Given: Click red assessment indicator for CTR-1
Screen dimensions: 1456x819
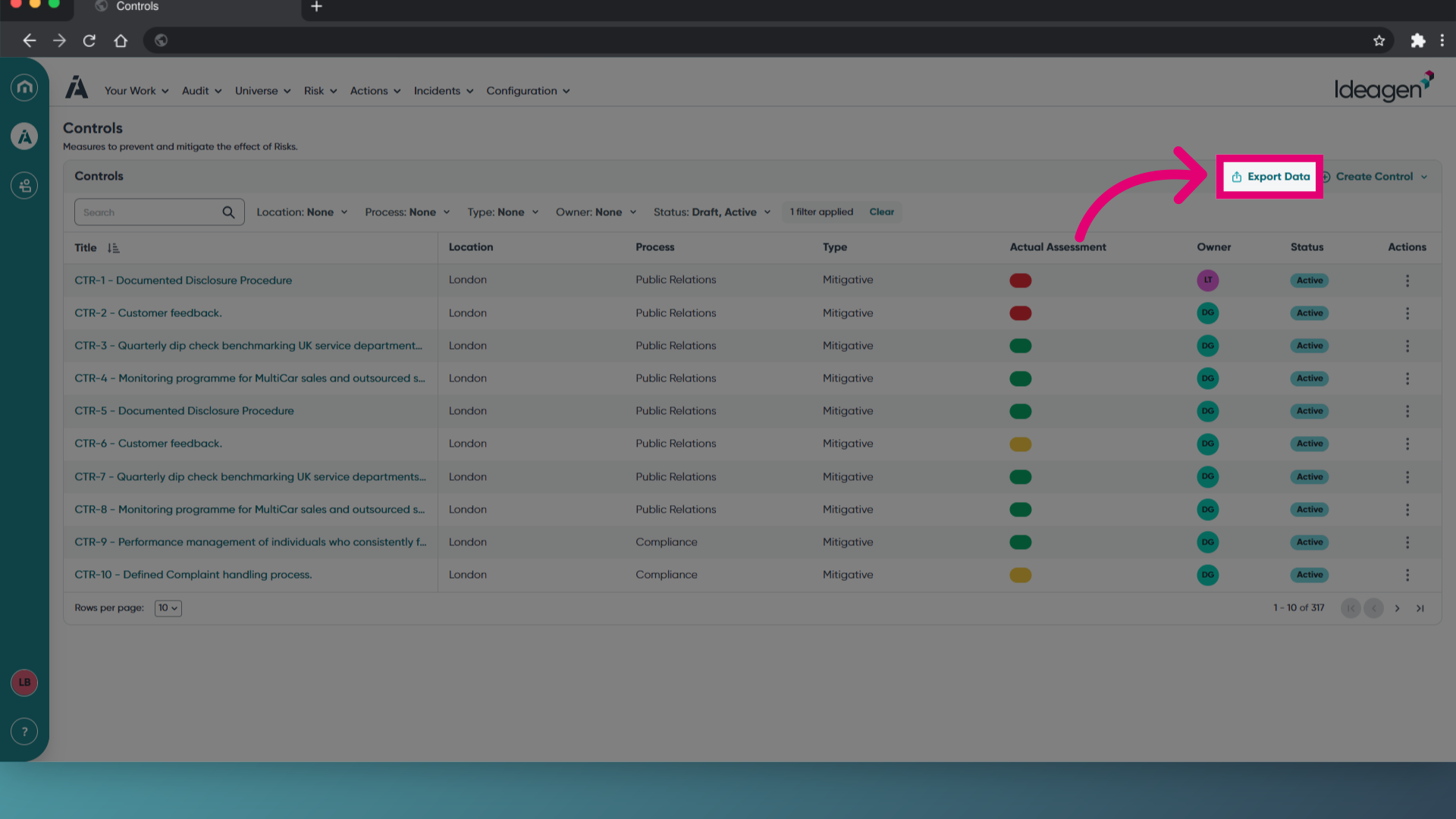Looking at the screenshot, I should [x=1021, y=281].
